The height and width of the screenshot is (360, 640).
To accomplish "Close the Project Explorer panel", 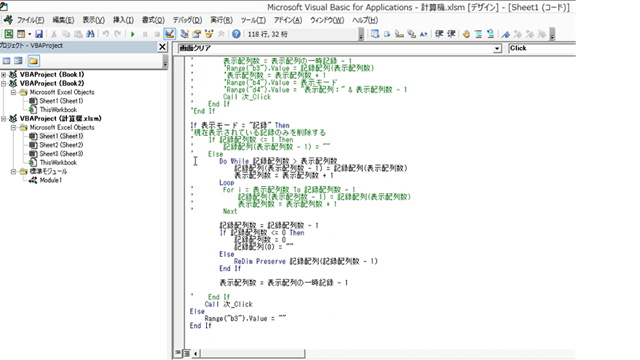I will tap(162, 47).
